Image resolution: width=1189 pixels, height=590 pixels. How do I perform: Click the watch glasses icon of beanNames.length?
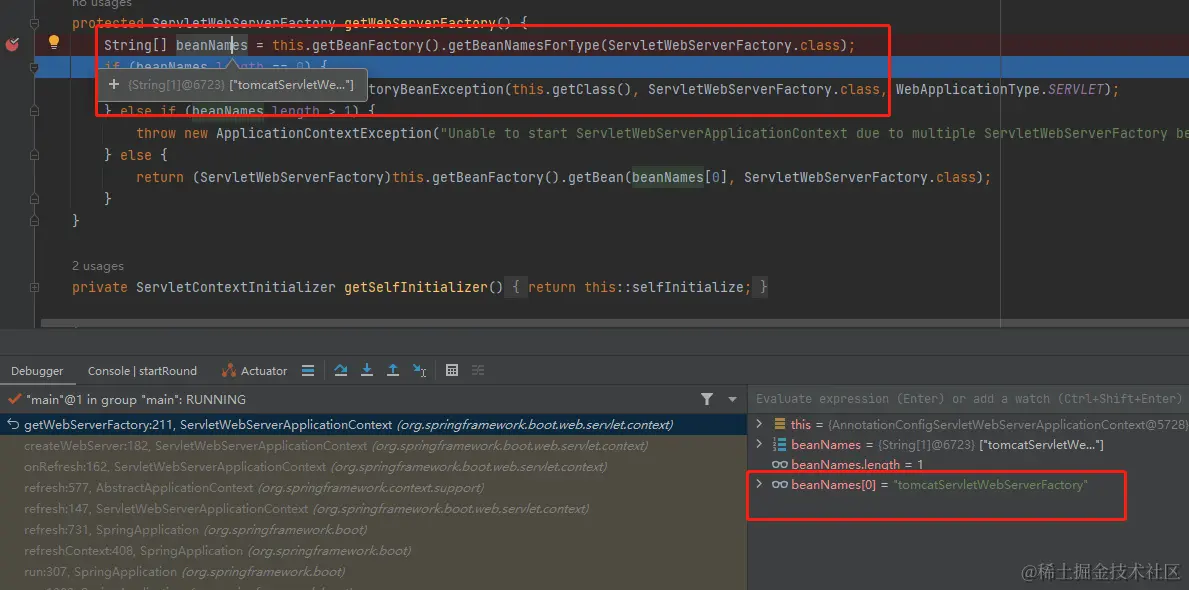[780, 464]
